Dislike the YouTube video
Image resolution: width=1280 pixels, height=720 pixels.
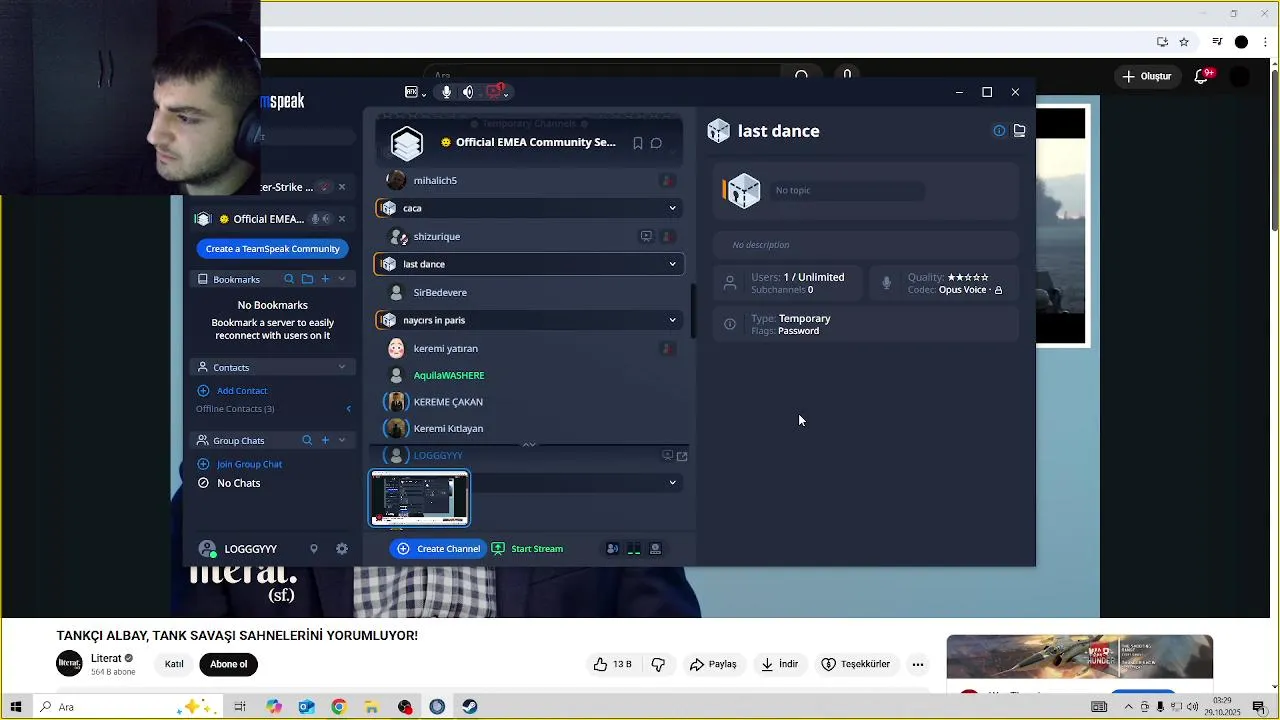[x=658, y=664]
